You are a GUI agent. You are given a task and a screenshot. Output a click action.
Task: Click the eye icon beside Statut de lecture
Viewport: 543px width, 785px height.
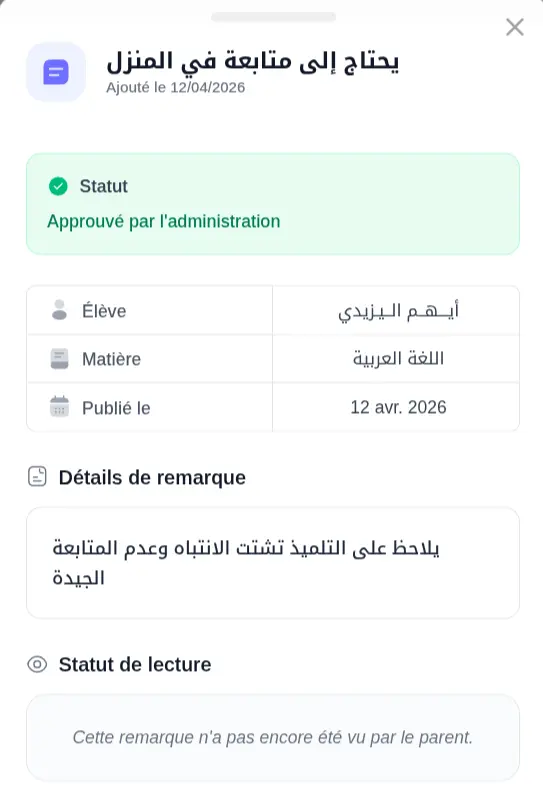coord(37,664)
